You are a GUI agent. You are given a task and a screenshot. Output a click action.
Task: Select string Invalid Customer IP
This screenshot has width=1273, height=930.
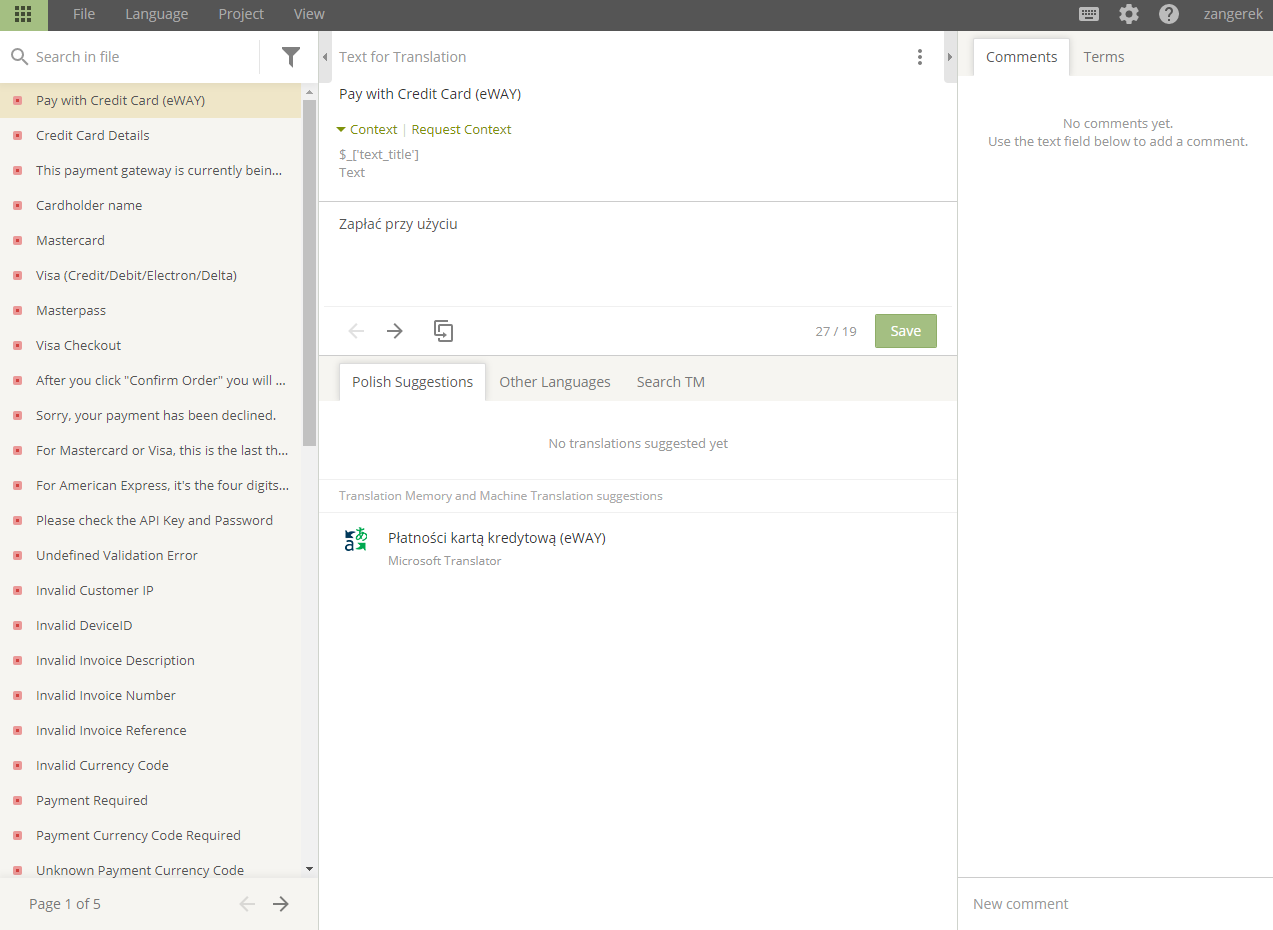(x=150, y=590)
